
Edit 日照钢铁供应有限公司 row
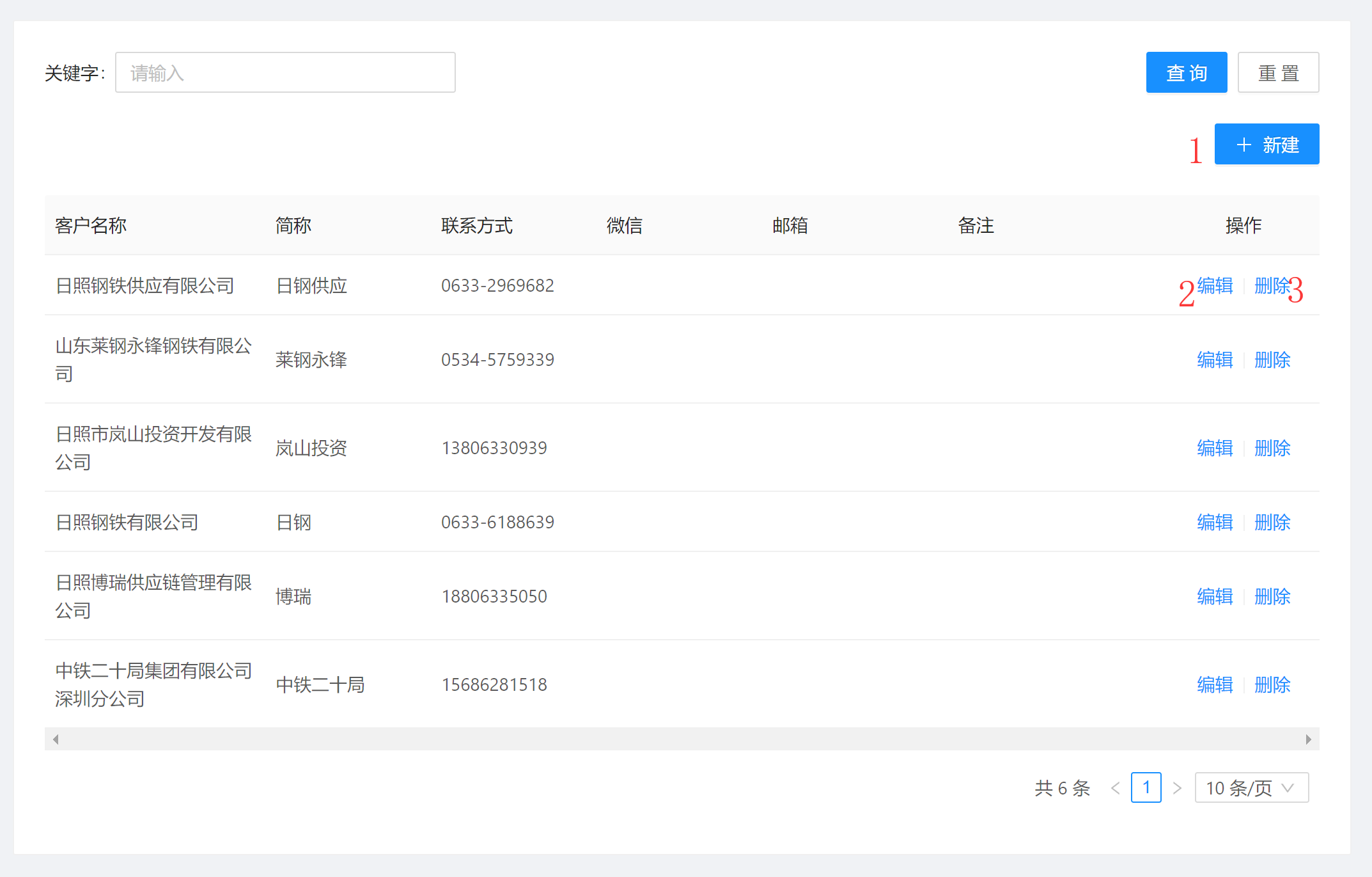point(1214,286)
